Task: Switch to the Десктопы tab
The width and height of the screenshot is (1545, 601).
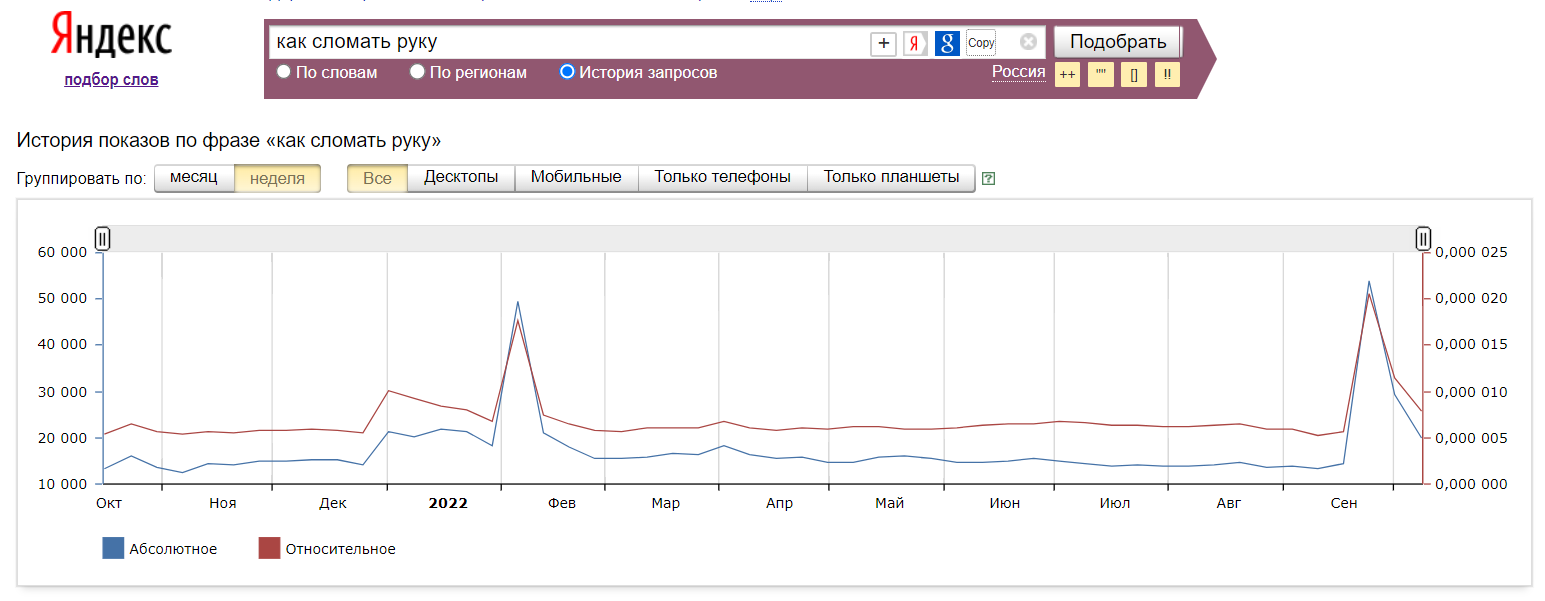Action: (x=461, y=177)
